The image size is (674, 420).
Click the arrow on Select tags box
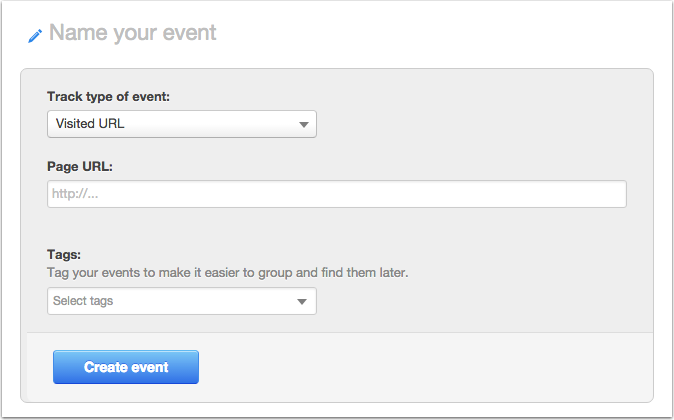click(302, 302)
